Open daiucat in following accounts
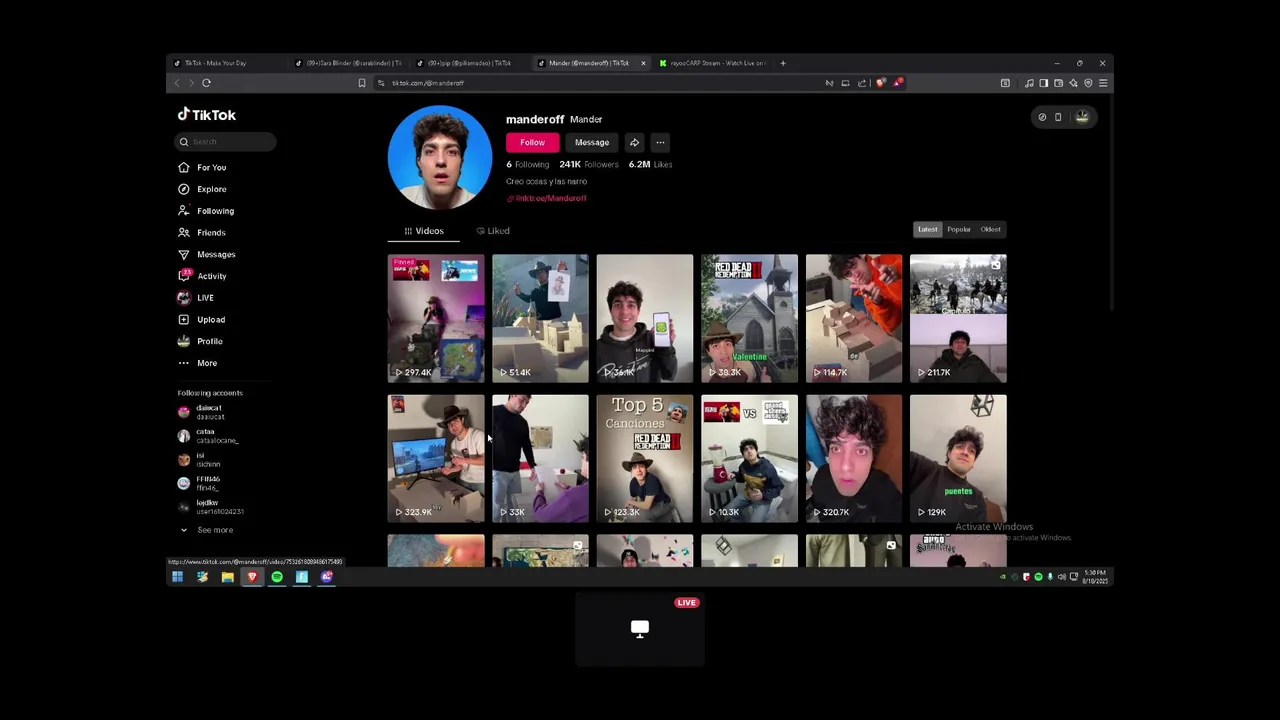The image size is (1280, 720). (x=208, y=412)
